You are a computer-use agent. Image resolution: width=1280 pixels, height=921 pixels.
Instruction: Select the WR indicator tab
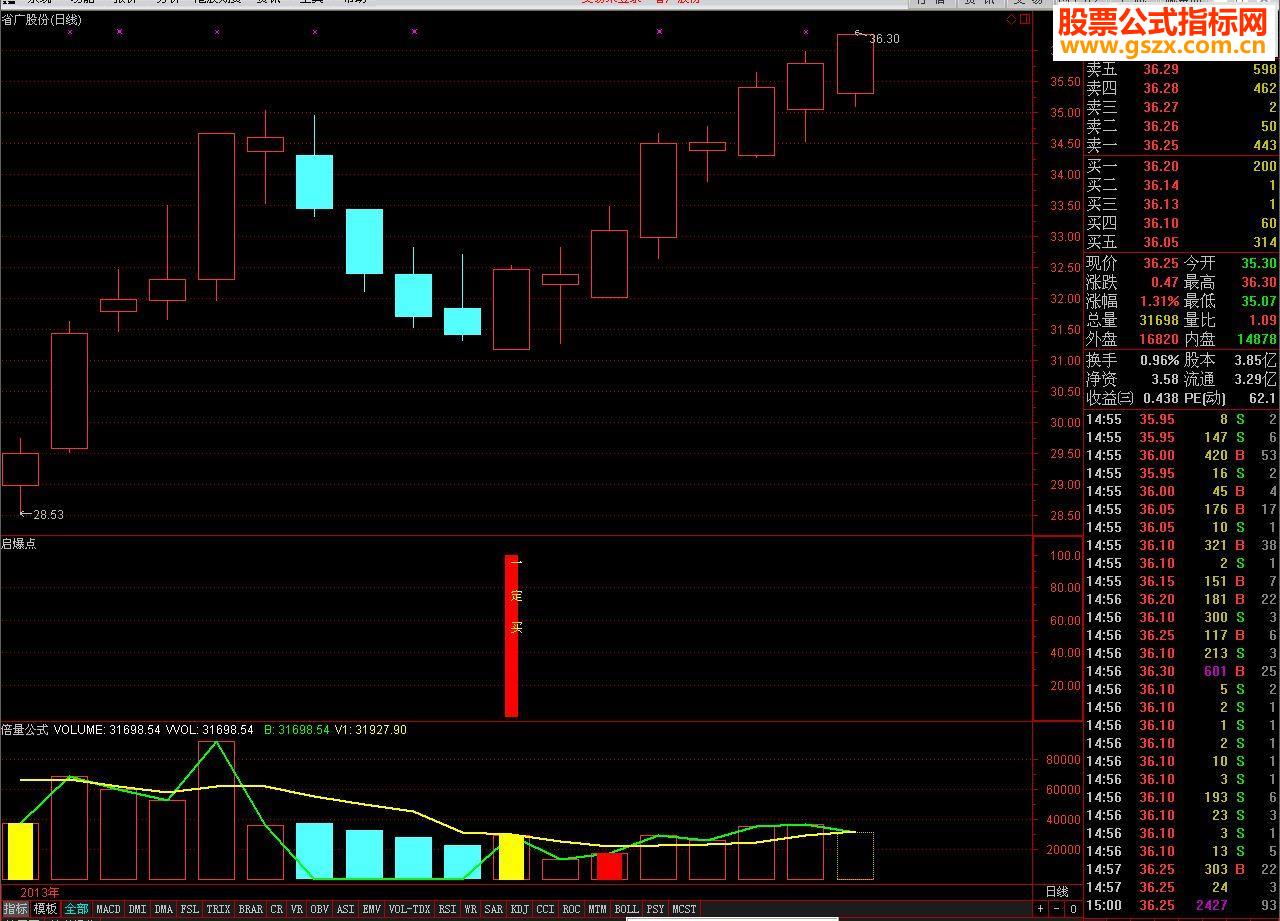point(470,909)
